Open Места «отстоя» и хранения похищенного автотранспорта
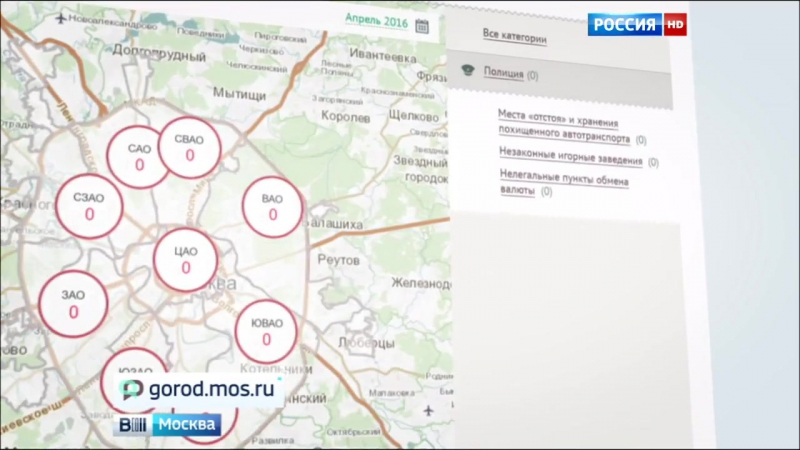 pos(564,127)
